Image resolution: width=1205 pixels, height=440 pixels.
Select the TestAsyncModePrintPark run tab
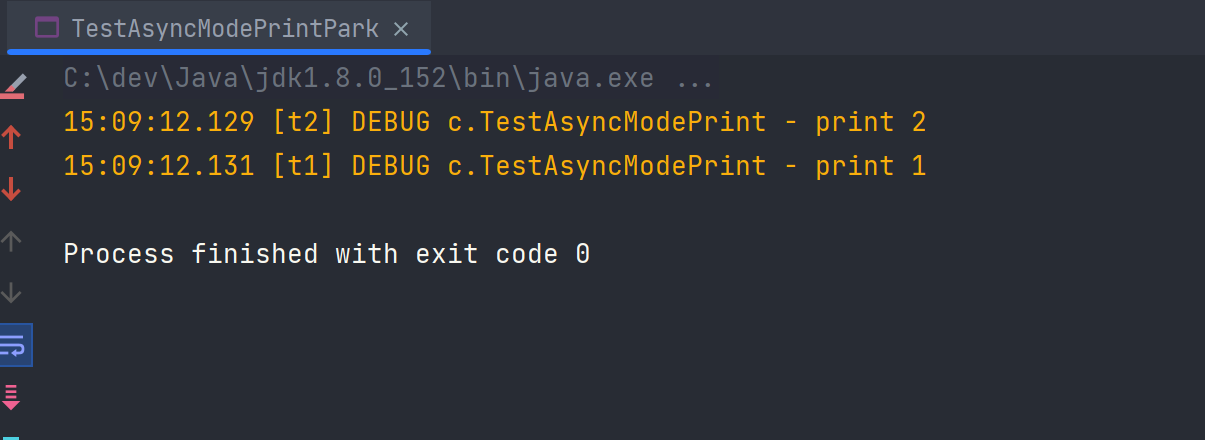(224, 29)
